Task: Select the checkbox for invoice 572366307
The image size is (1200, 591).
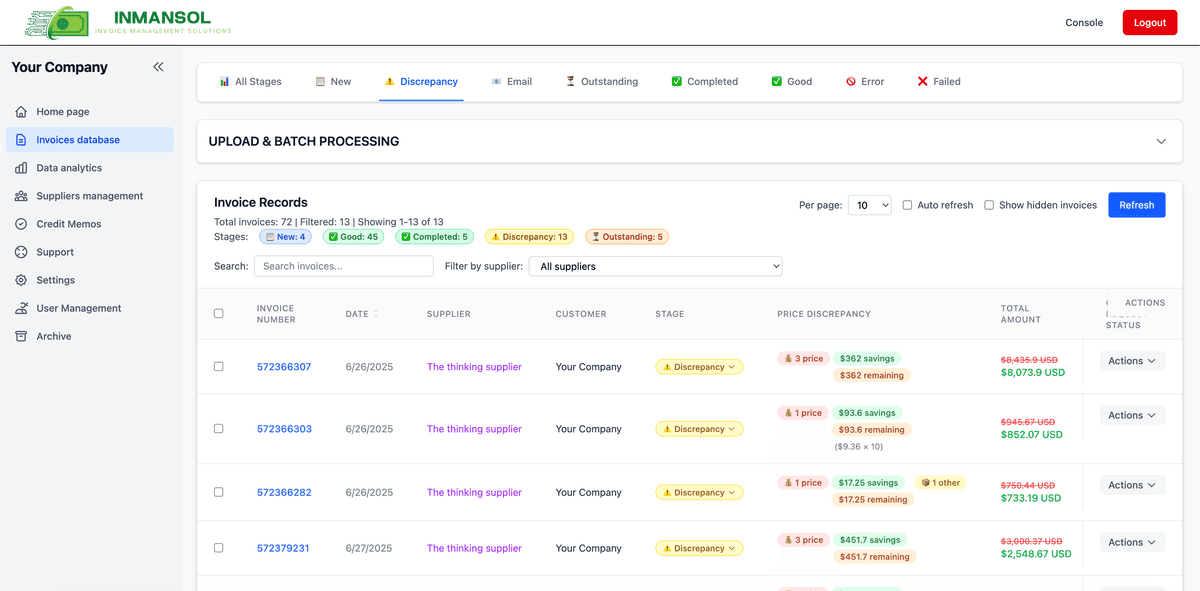Action: (x=219, y=366)
